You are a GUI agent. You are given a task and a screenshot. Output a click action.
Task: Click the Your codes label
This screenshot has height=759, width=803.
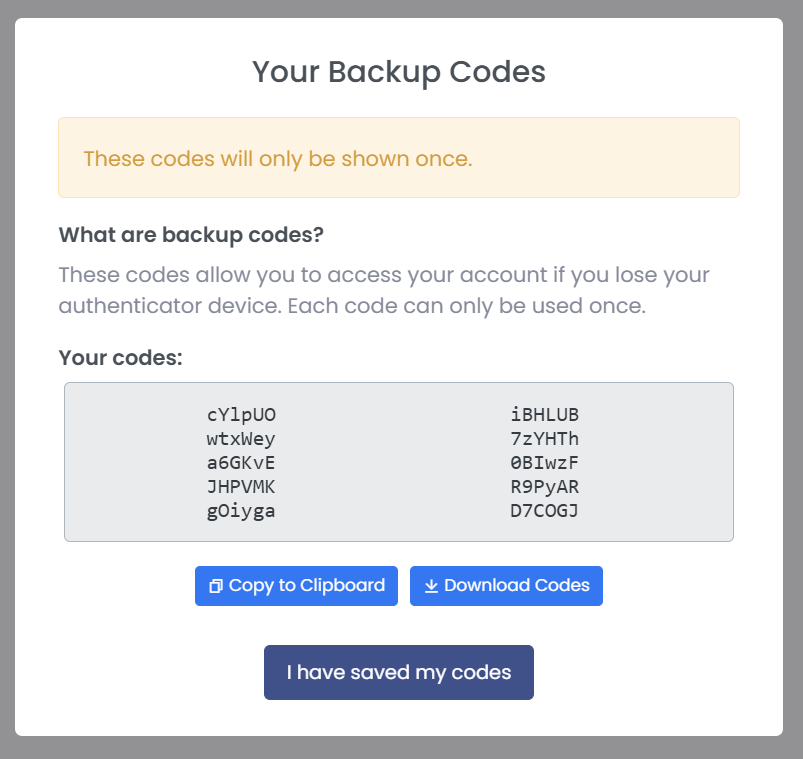point(120,357)
